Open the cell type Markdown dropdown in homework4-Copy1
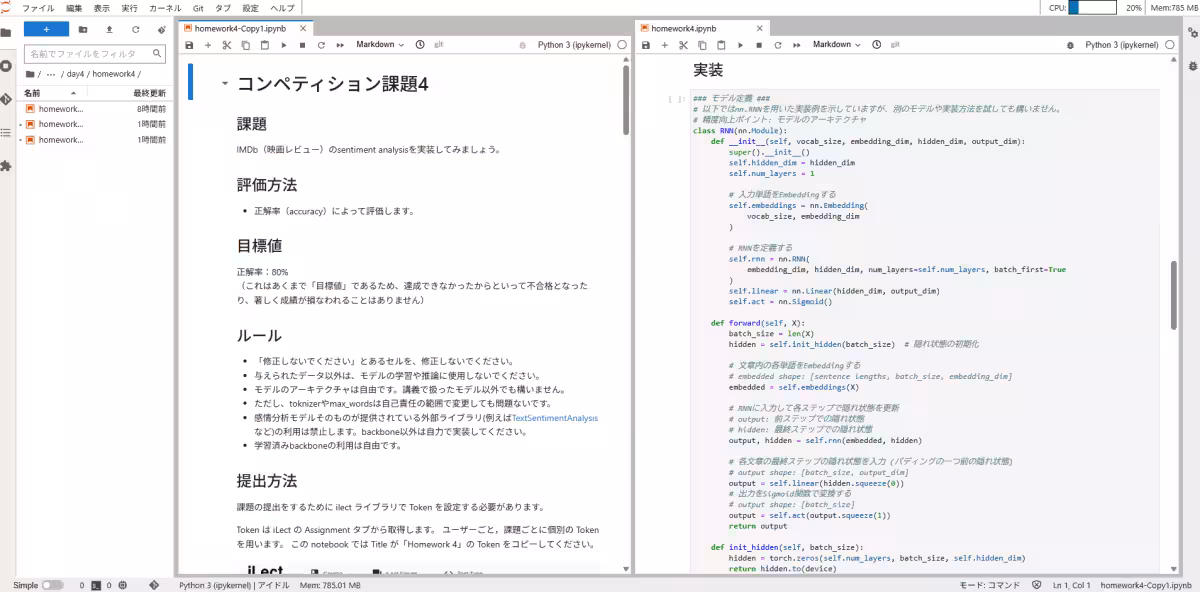The image size is (1200, 592). (x=380, y=45)
